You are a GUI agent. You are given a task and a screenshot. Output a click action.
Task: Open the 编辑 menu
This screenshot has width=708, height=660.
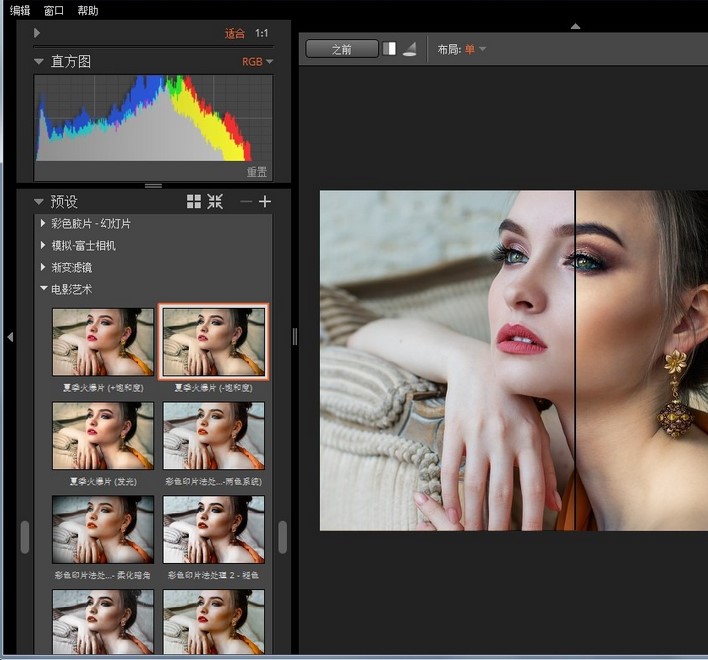[20, 11]
